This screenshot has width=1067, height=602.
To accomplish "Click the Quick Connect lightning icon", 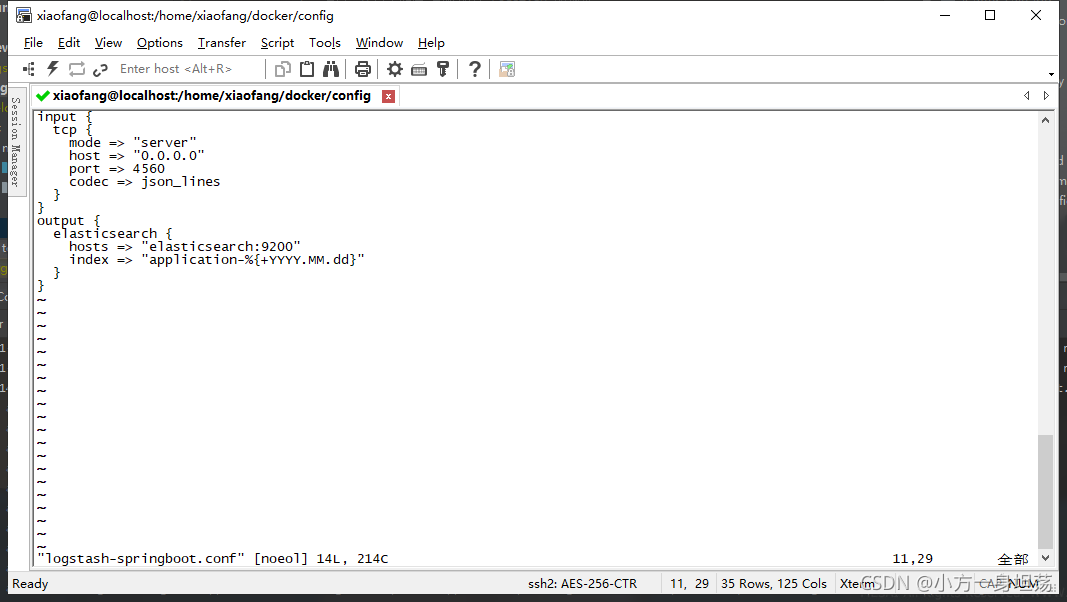I will [x=52, y=69].
